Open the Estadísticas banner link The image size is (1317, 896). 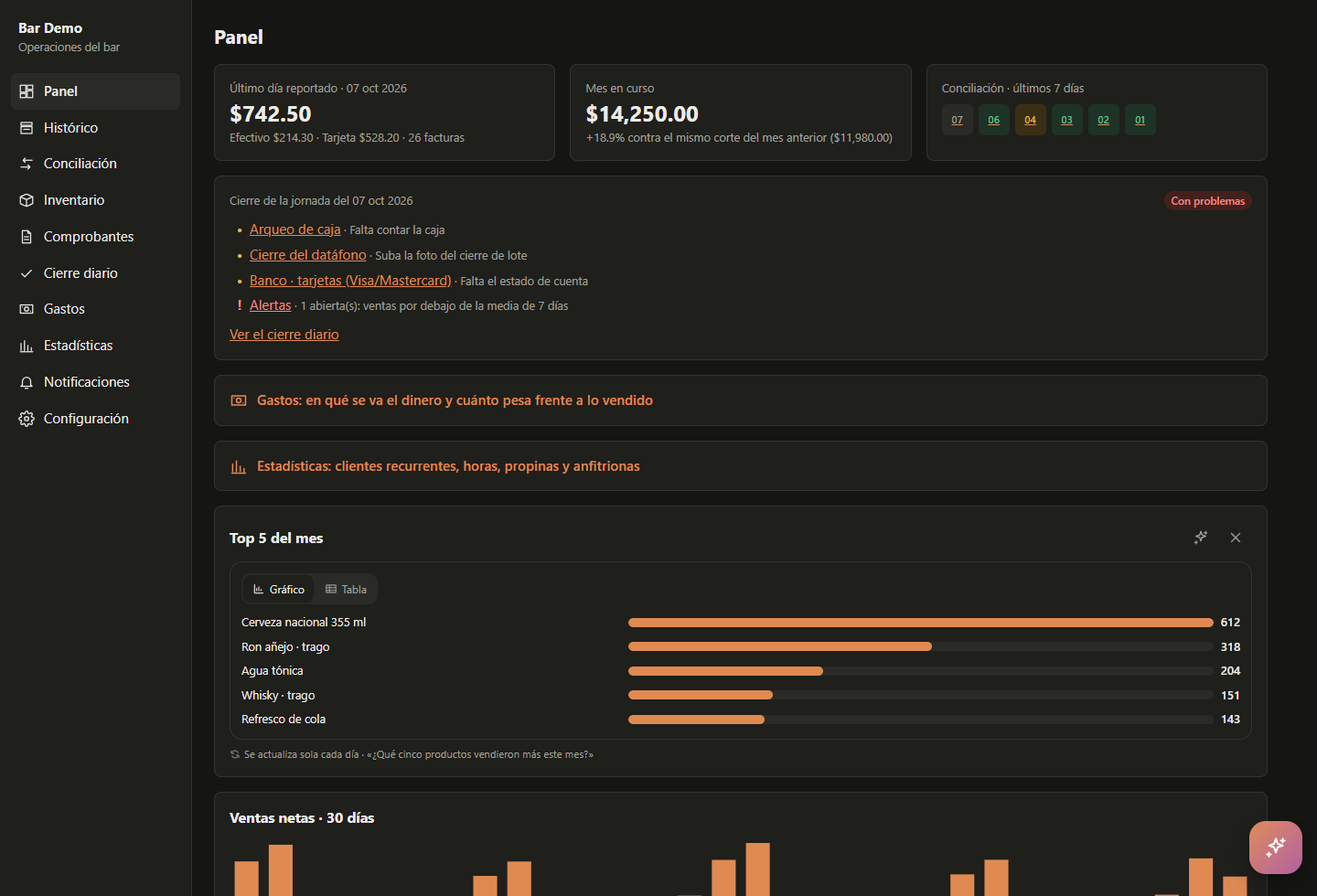click(x=740, y=466)
